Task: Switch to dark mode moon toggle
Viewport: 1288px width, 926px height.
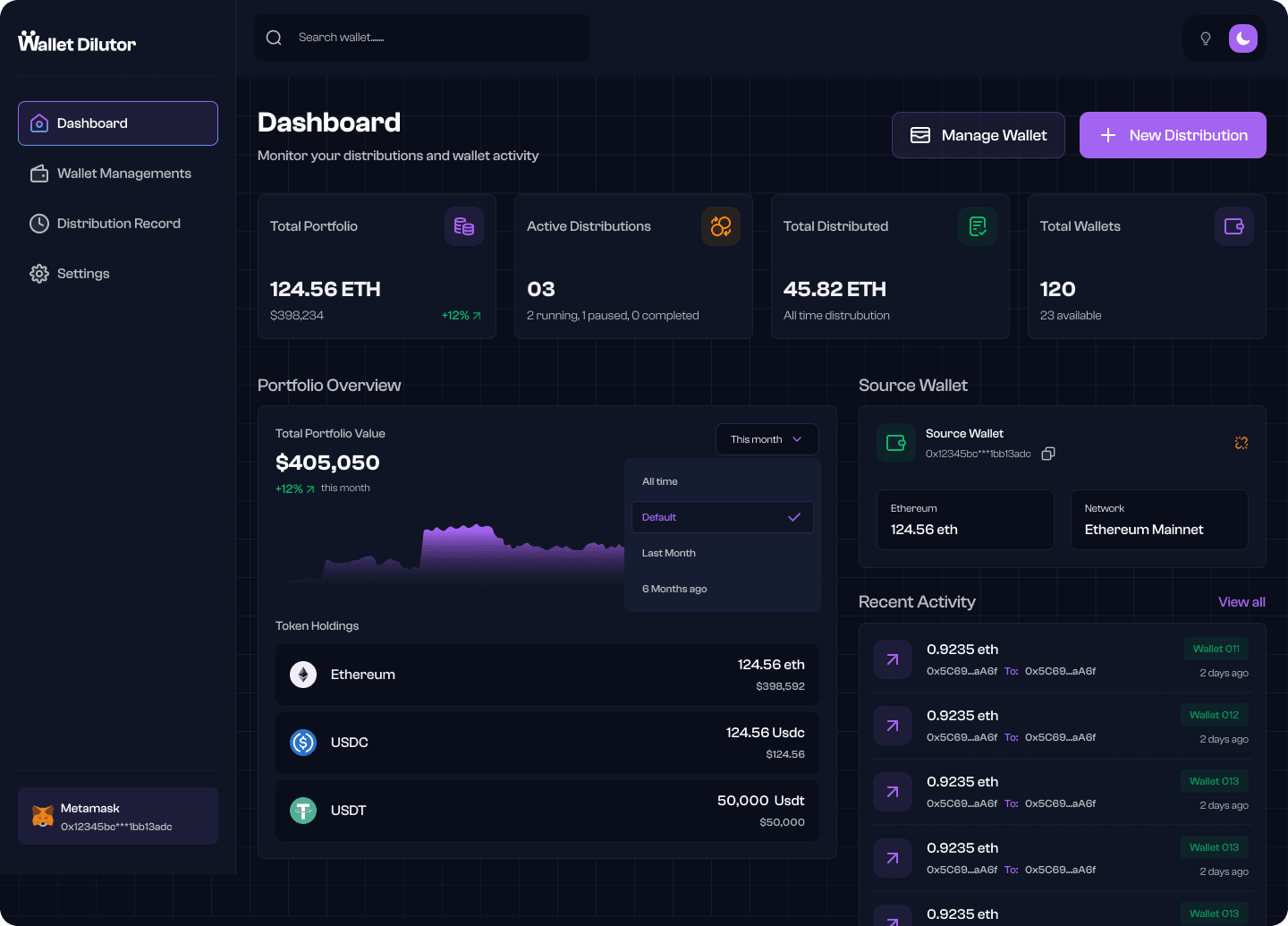Action: [x=1242, y=38]
